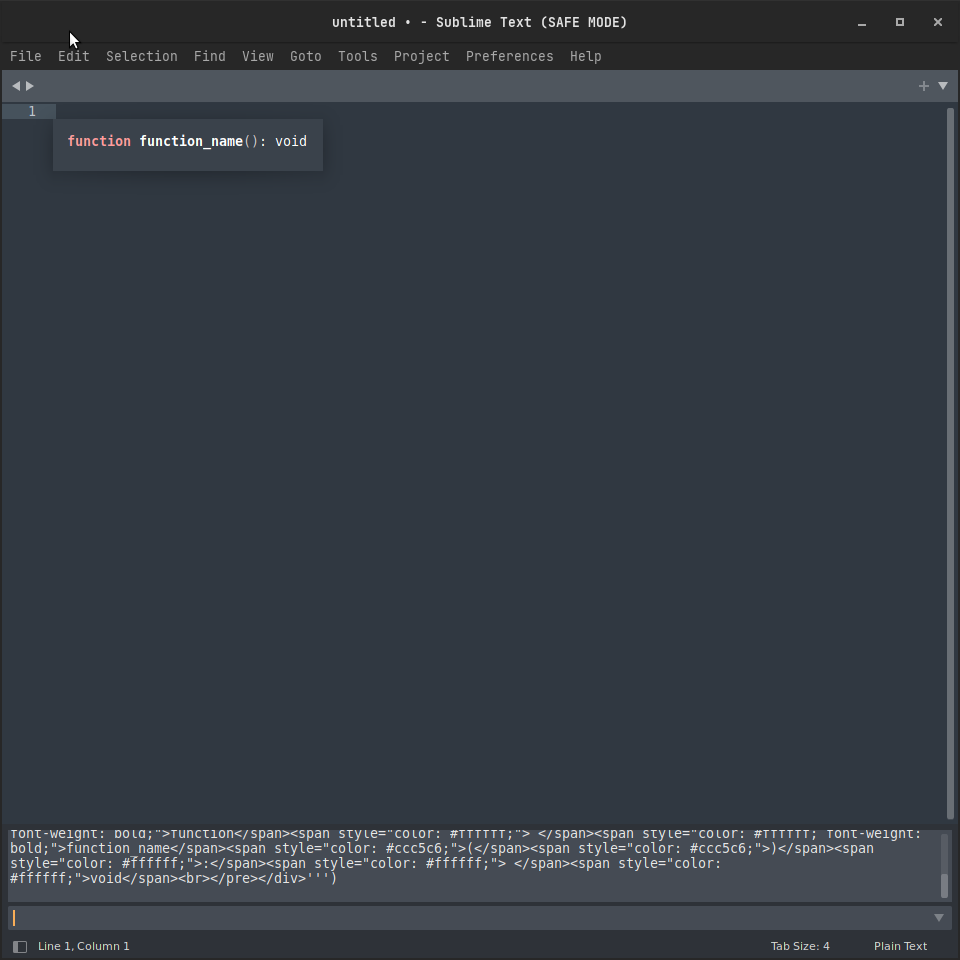
Task: Click line number 1 in the gutter
Action: 31,111
